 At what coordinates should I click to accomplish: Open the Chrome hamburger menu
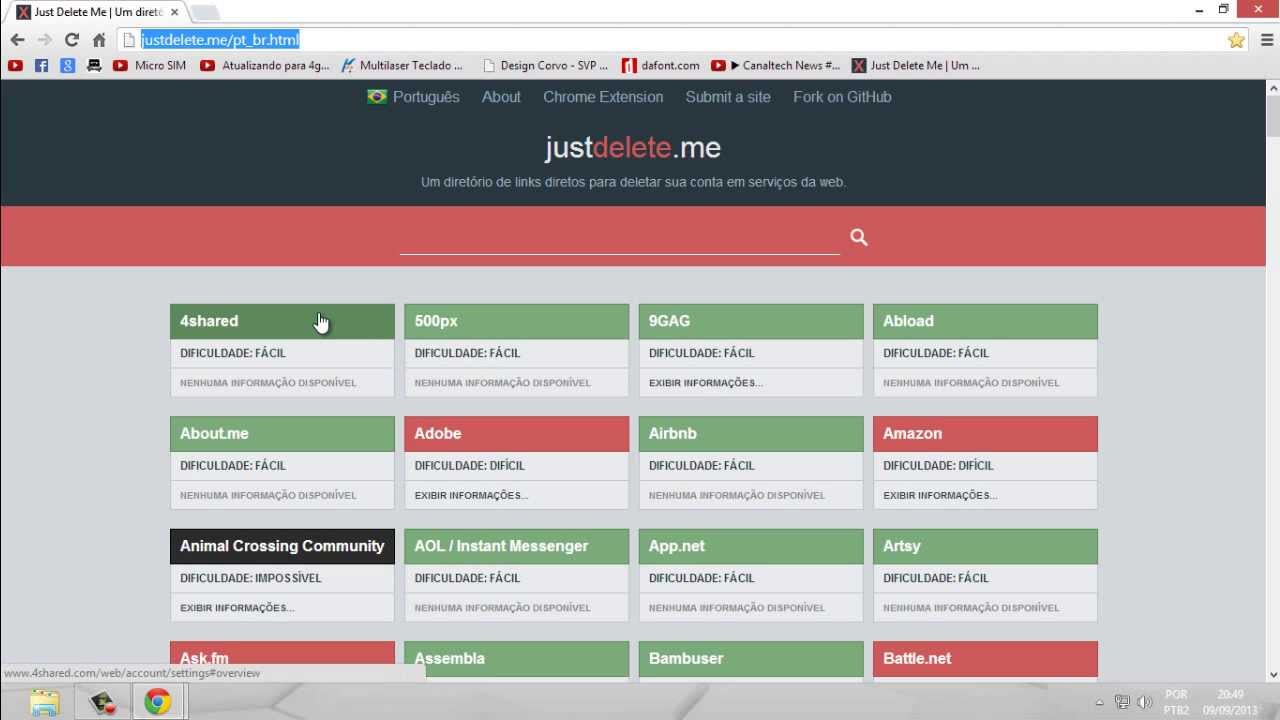[1266, 40]
